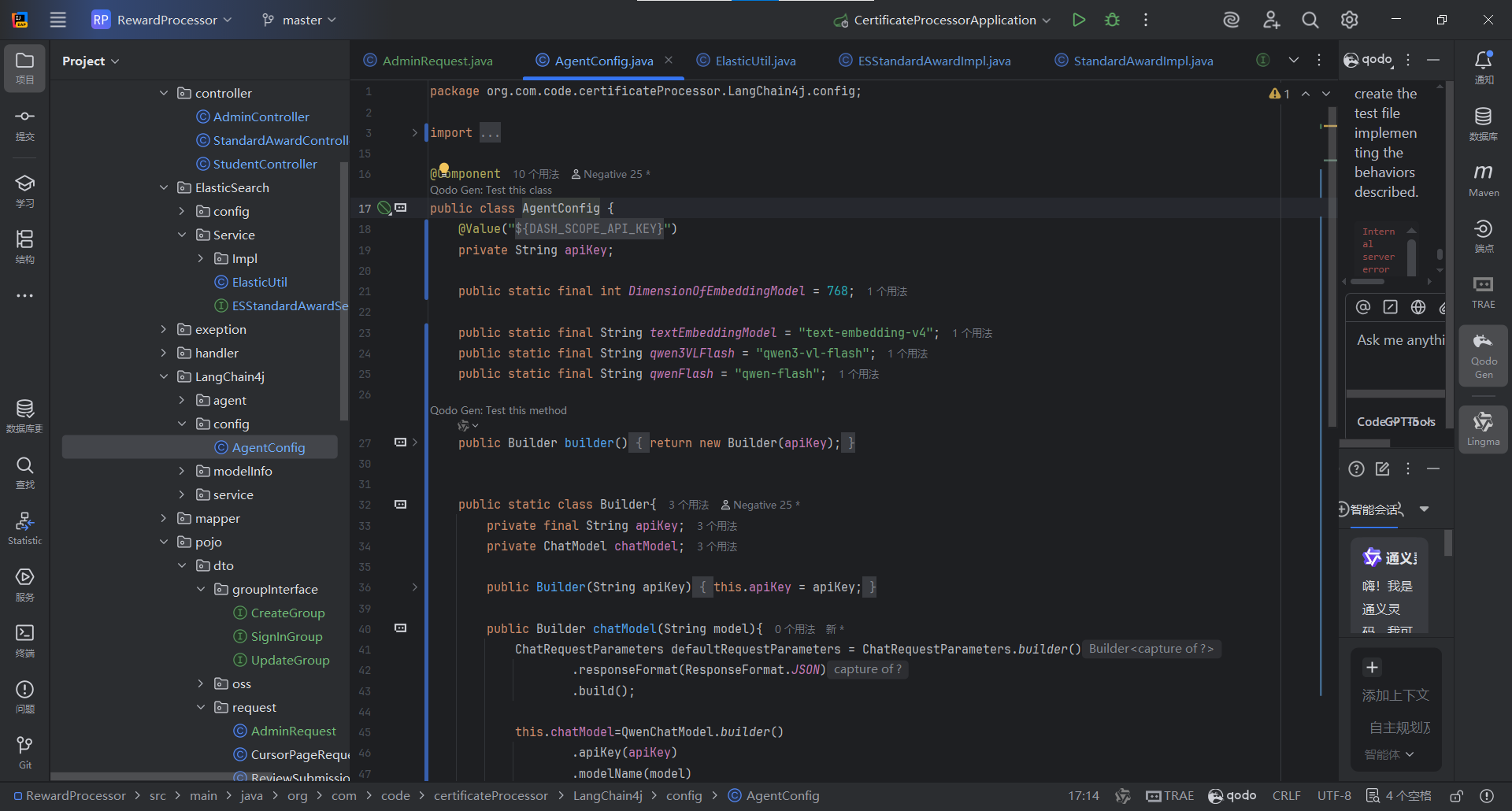Click the CRLF line separator setting
This screenshot has height=811, width=1512.
tap(1286, 796)
